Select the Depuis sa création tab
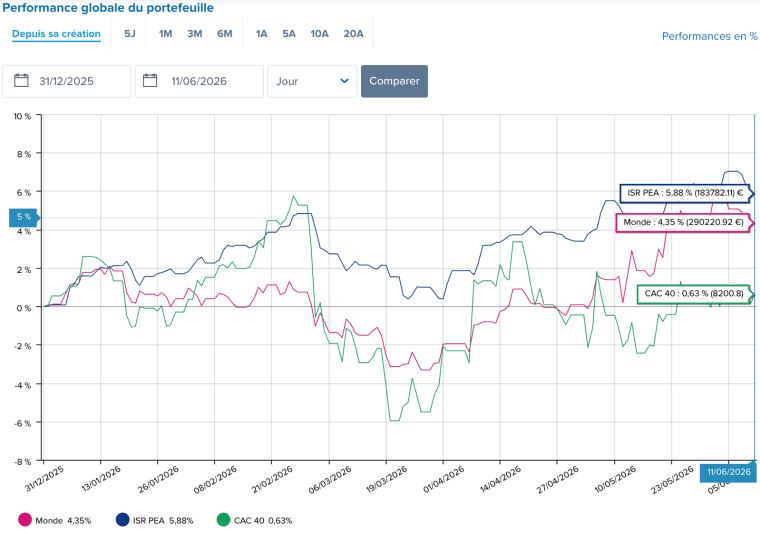760x533 pixels. pyautogui.click(x=56, y=34)
